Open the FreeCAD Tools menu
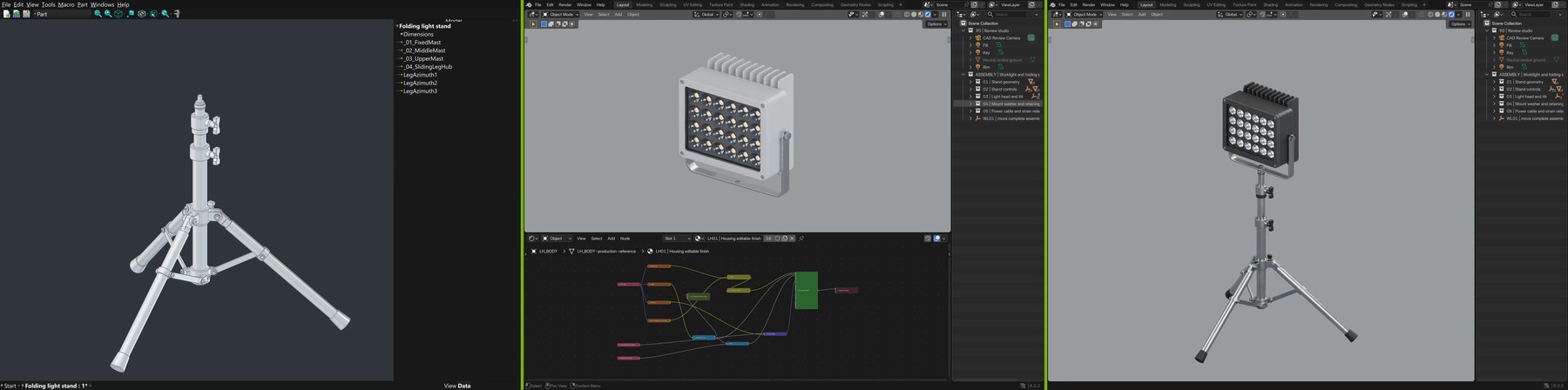Image resolution: width=1568 pixels, height=390 pixels. pos(48,4)
